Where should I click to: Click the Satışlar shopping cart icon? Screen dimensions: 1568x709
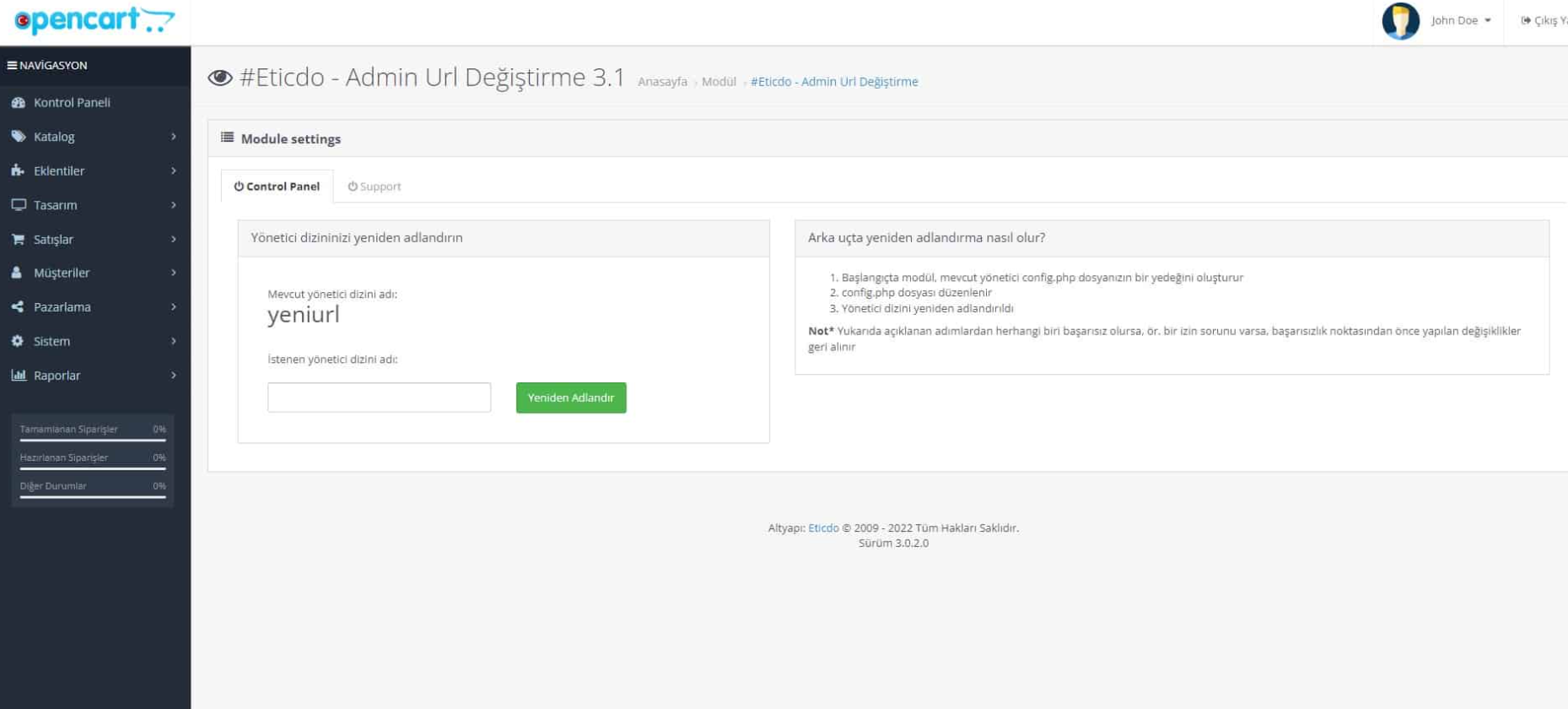click(18, 239)
